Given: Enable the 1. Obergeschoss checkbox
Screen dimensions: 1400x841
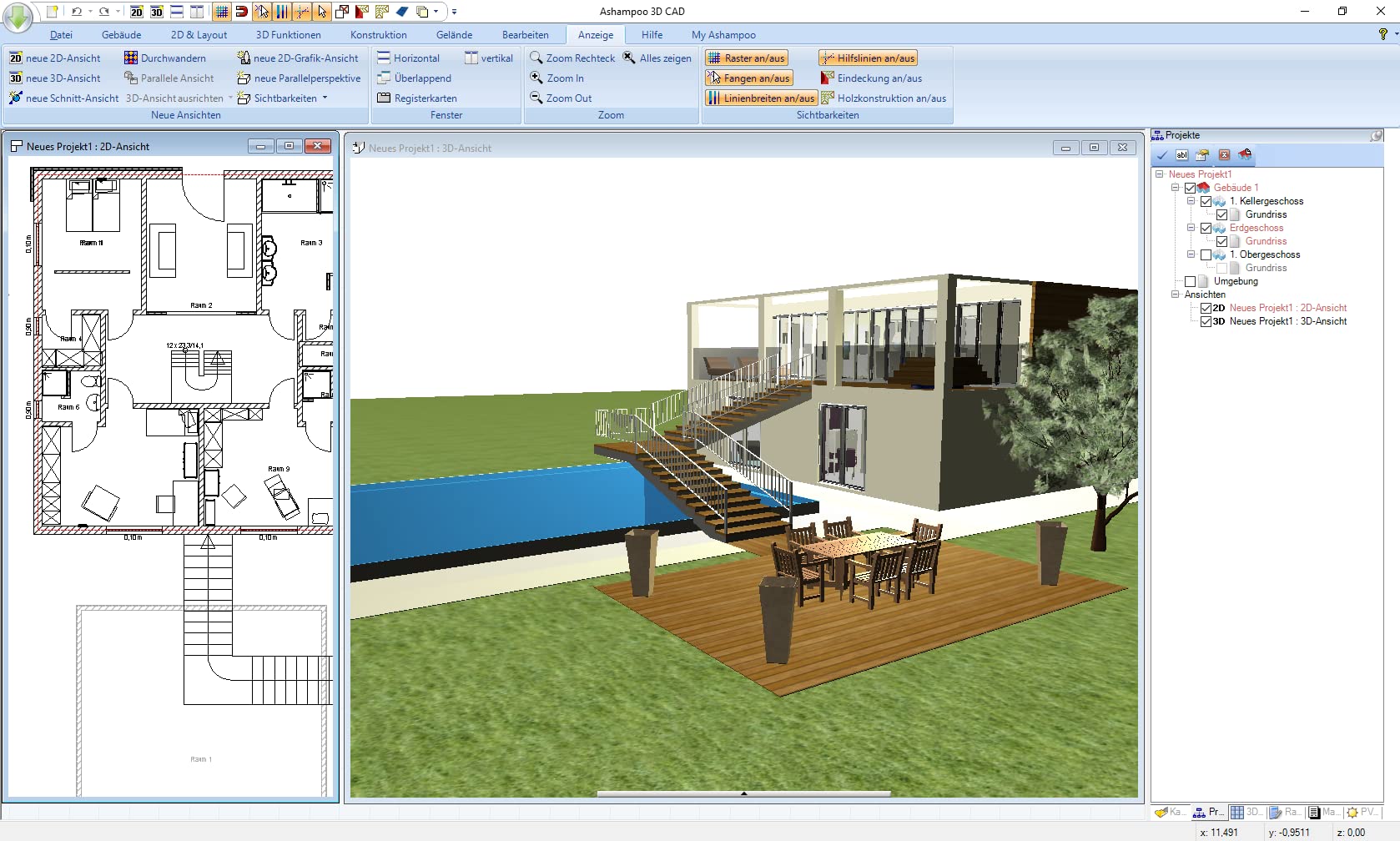Looking at the screenshot, I should point(1206,254).
